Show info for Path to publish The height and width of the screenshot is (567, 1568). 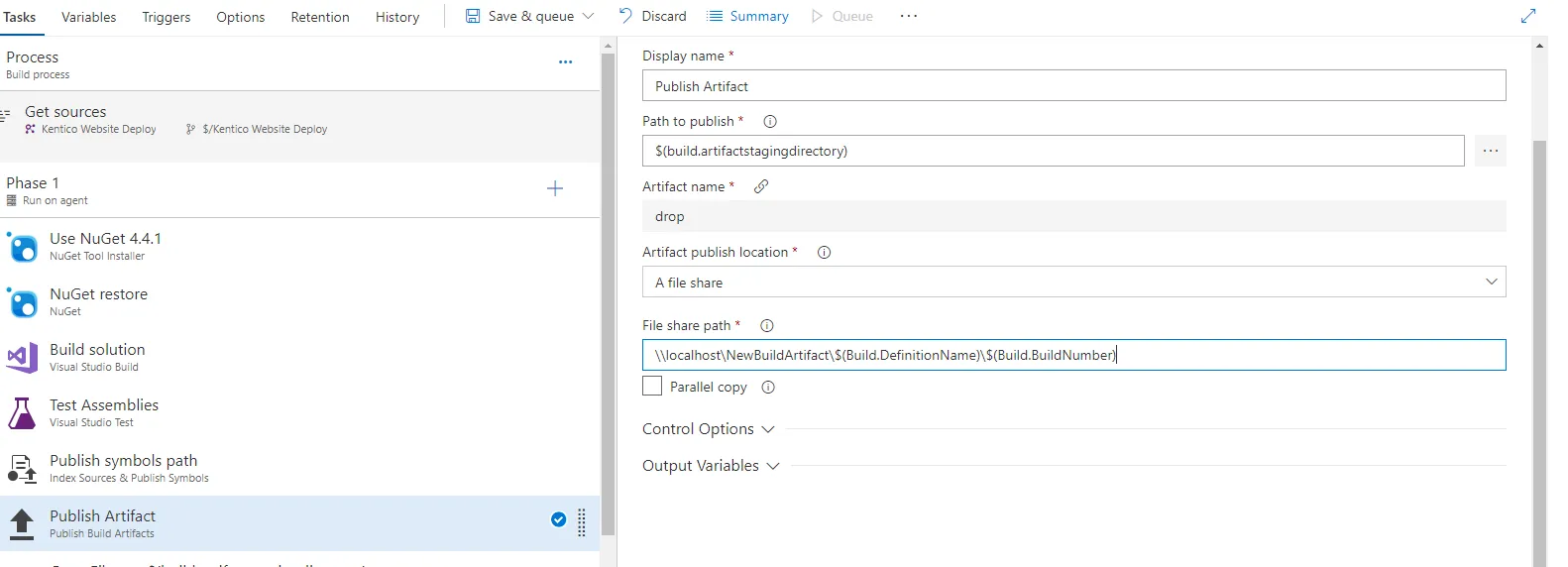click(x=770, y=122)
